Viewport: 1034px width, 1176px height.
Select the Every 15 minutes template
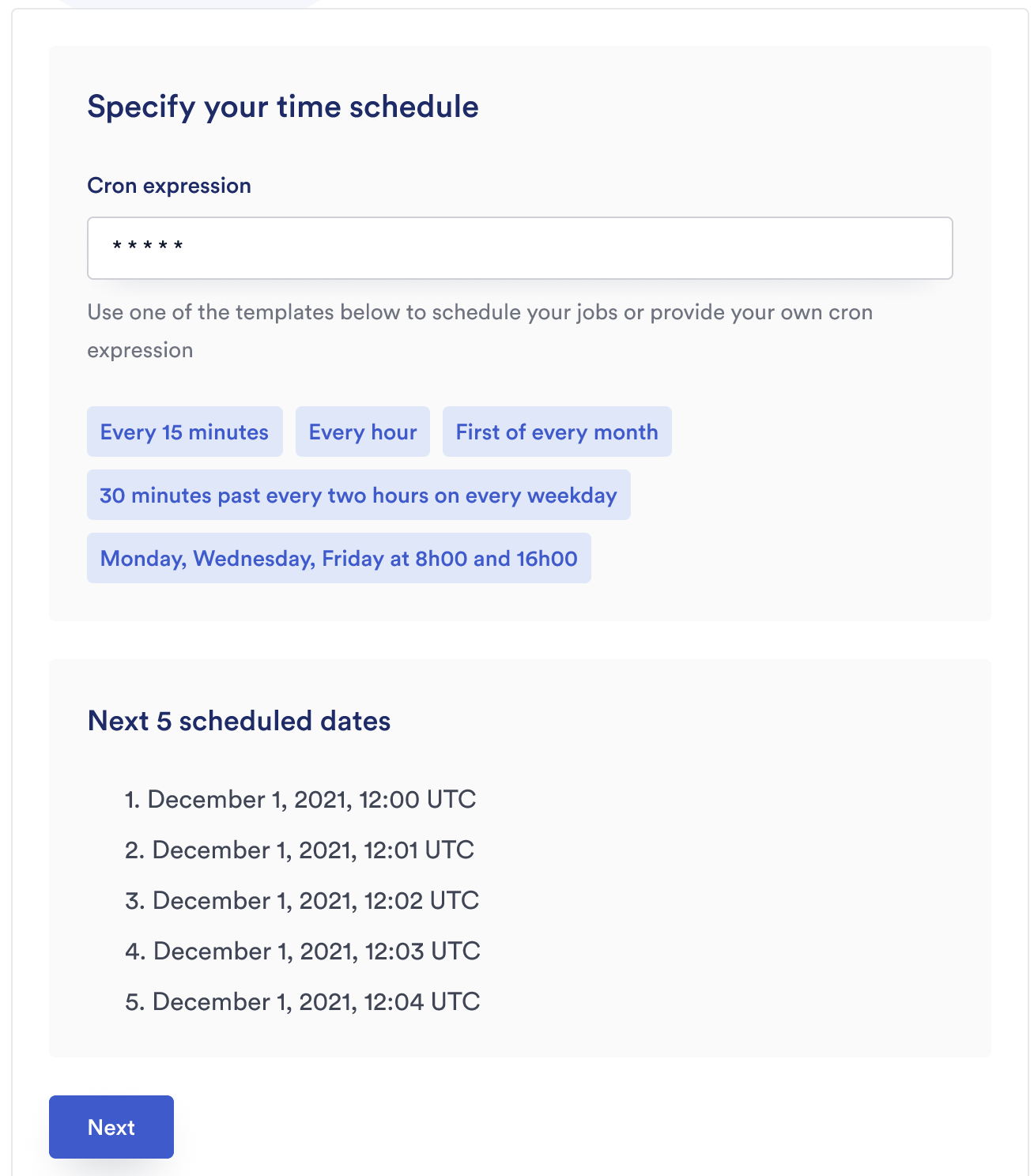[184, 432]
